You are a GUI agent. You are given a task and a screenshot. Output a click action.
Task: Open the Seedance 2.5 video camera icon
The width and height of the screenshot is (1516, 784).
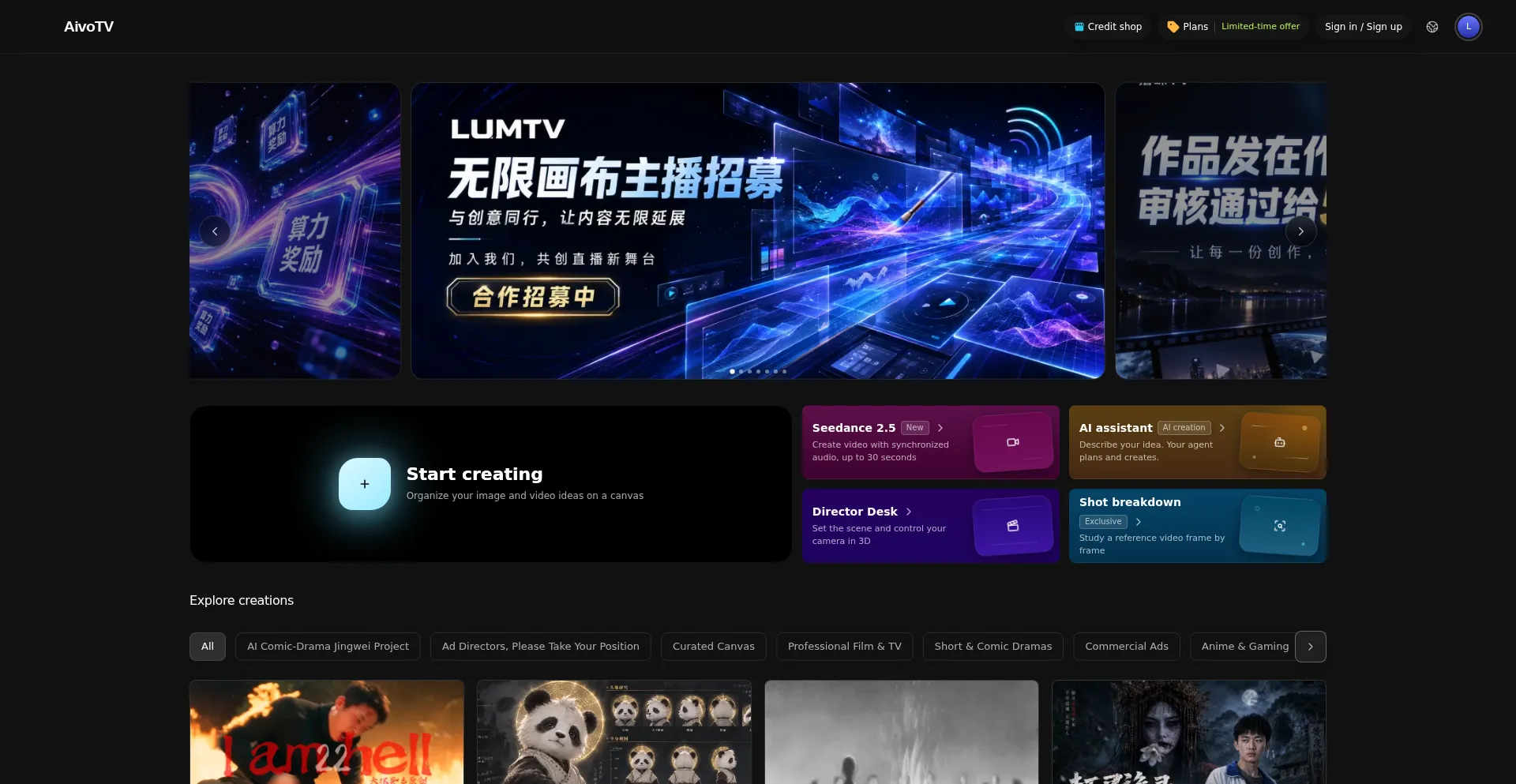point(1013,442)
